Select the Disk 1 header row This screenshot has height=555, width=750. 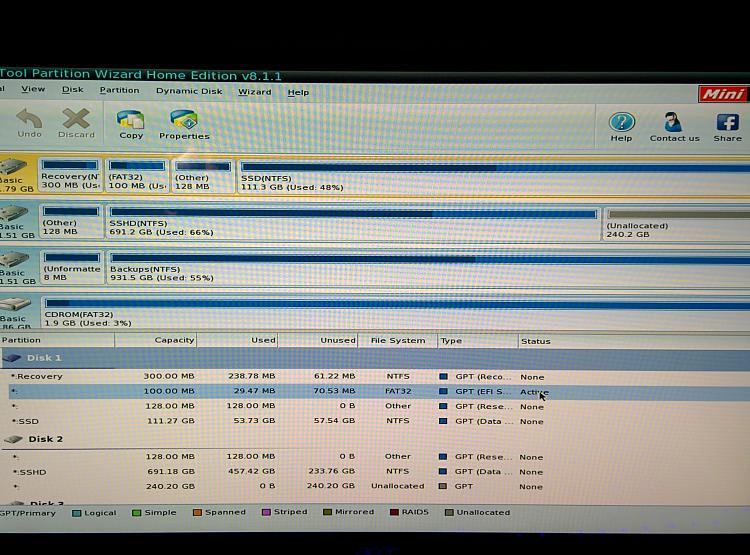tap(375, 358)
